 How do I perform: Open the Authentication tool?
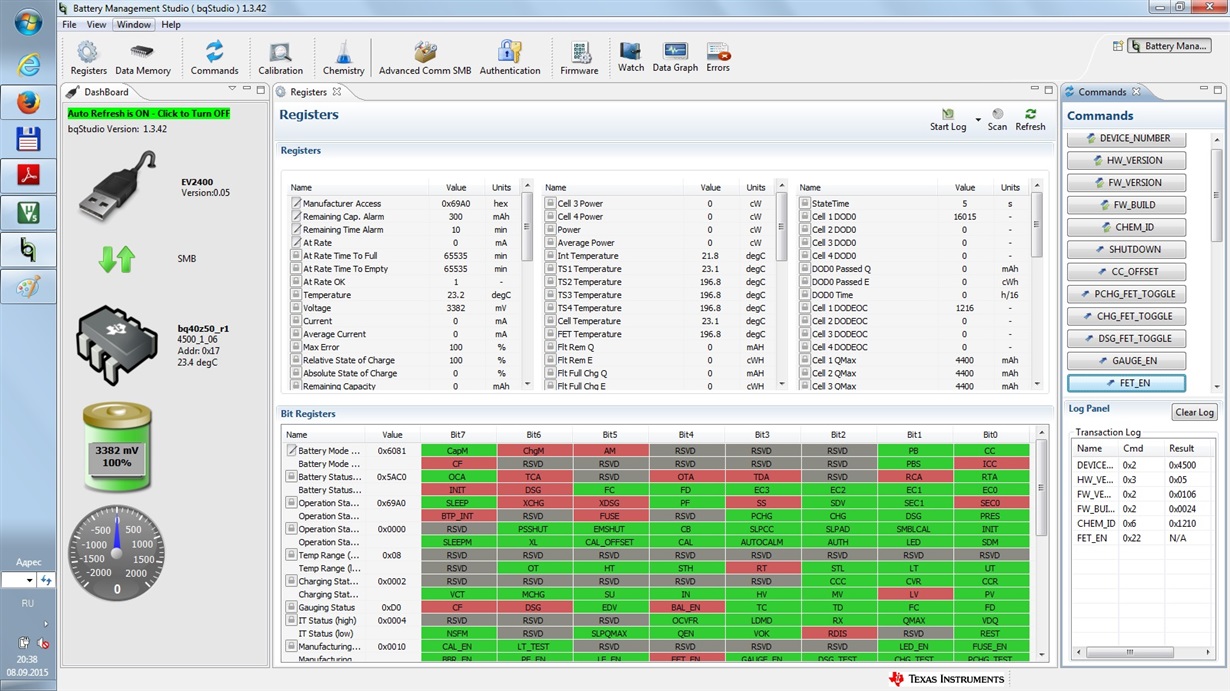(510, 58)
